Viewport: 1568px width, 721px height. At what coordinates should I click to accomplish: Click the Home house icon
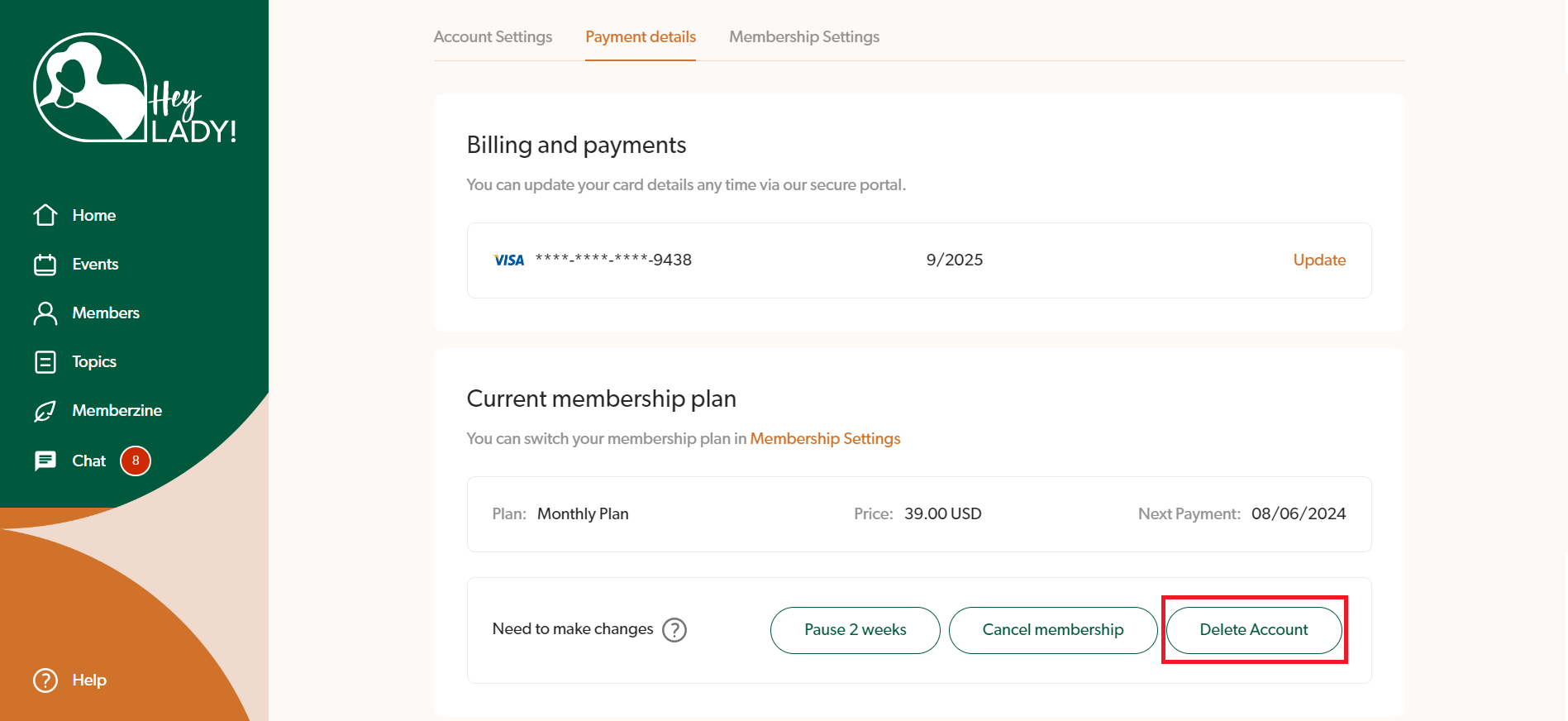pos(45,215)
